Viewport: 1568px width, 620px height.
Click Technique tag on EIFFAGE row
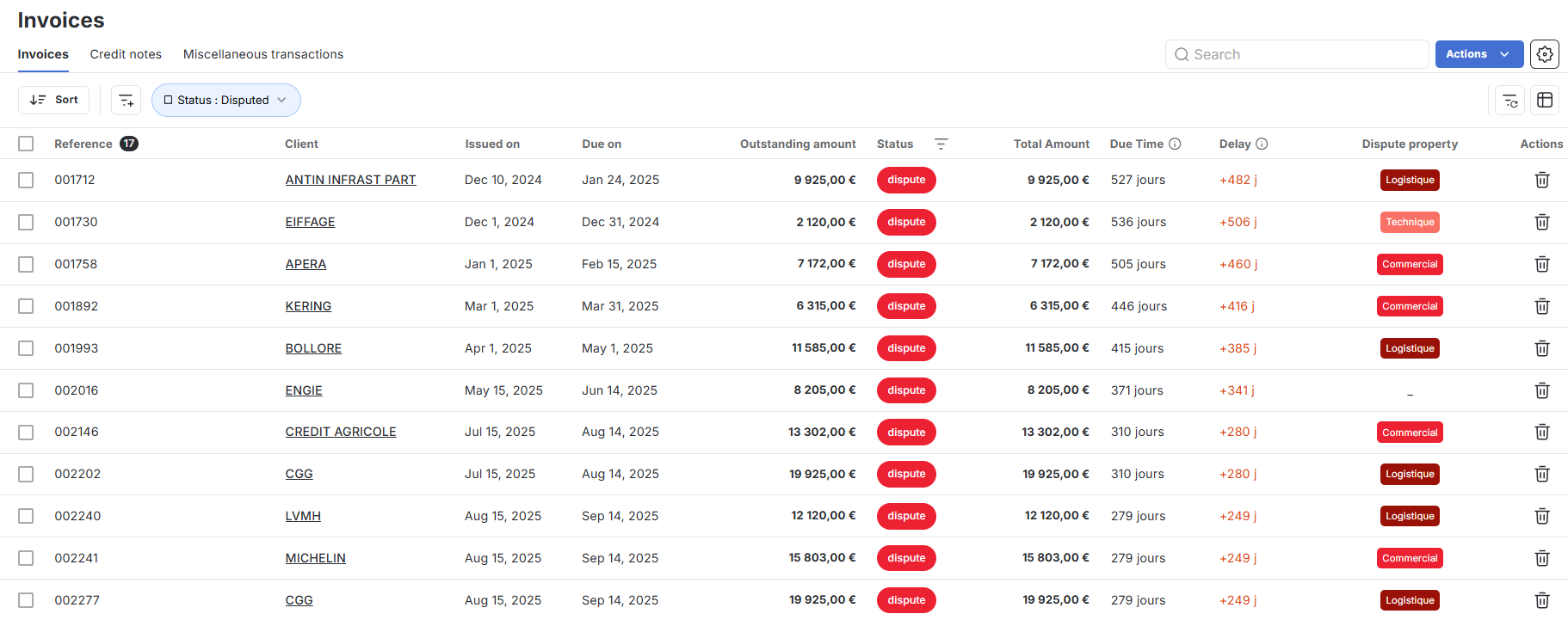click(1410, 222)
